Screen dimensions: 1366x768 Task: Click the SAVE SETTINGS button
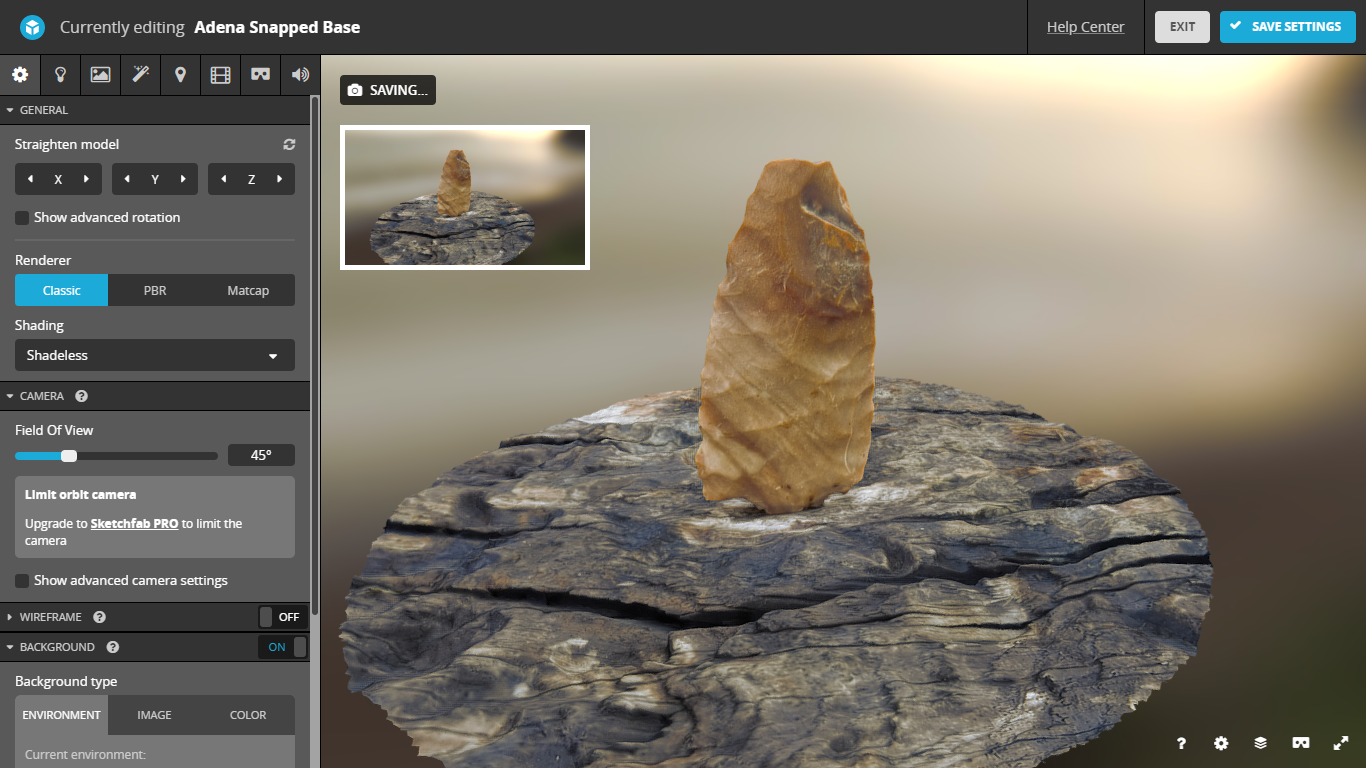pyautogui.click(x=1287, y=27)
